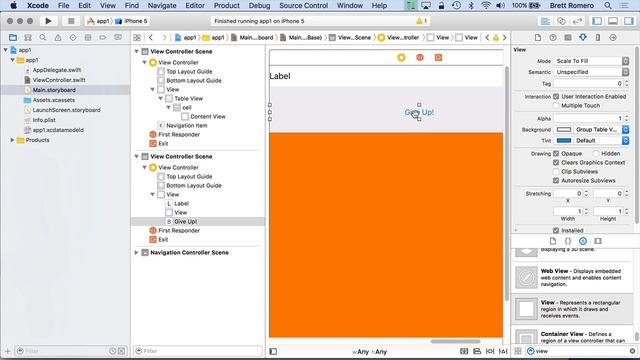Click the Alpha value field
Viewport: 640px width, 360px height.
(588, 118)
